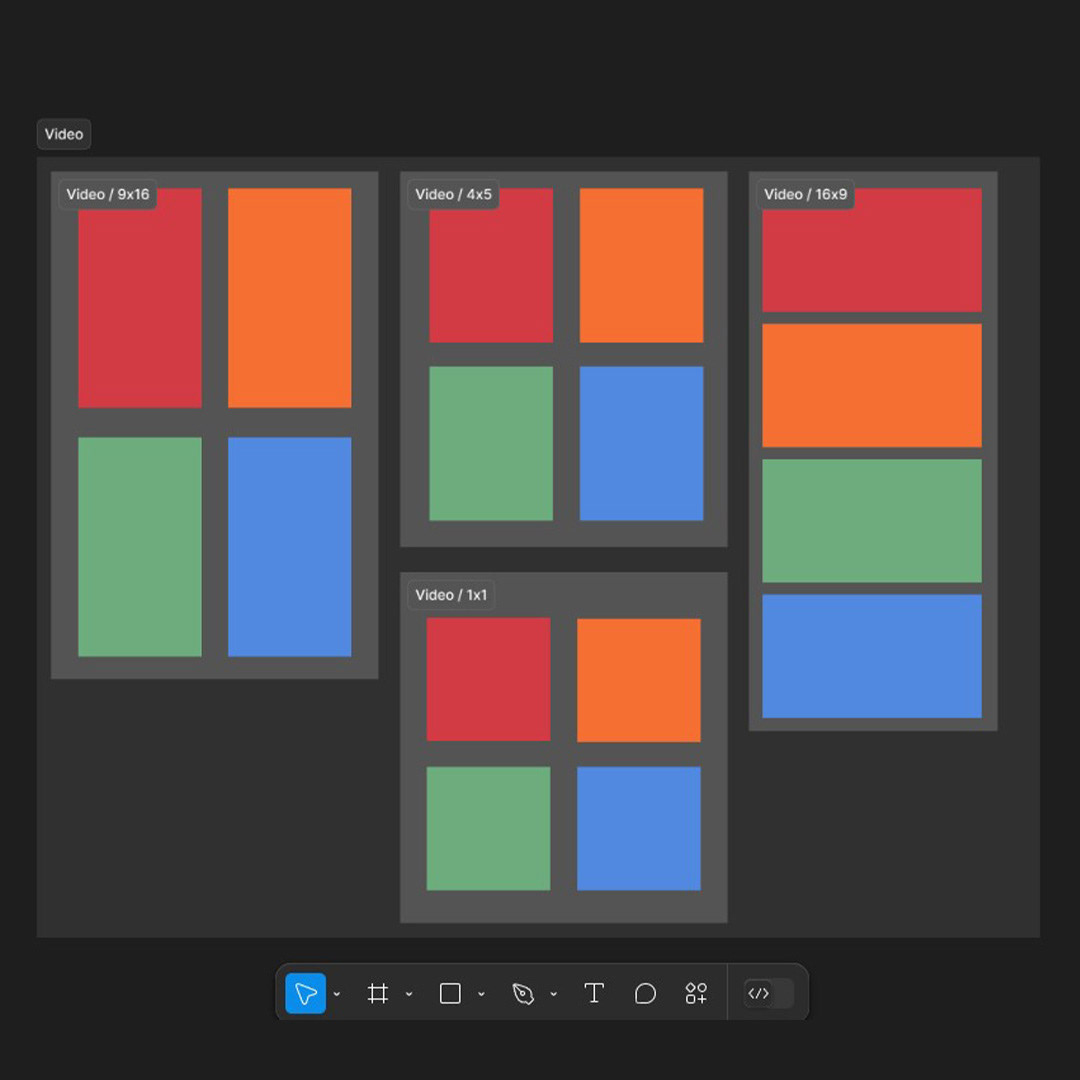Select the Pen tool
The width and height of the screenshot is (1080, 1080).
(523, 993)
